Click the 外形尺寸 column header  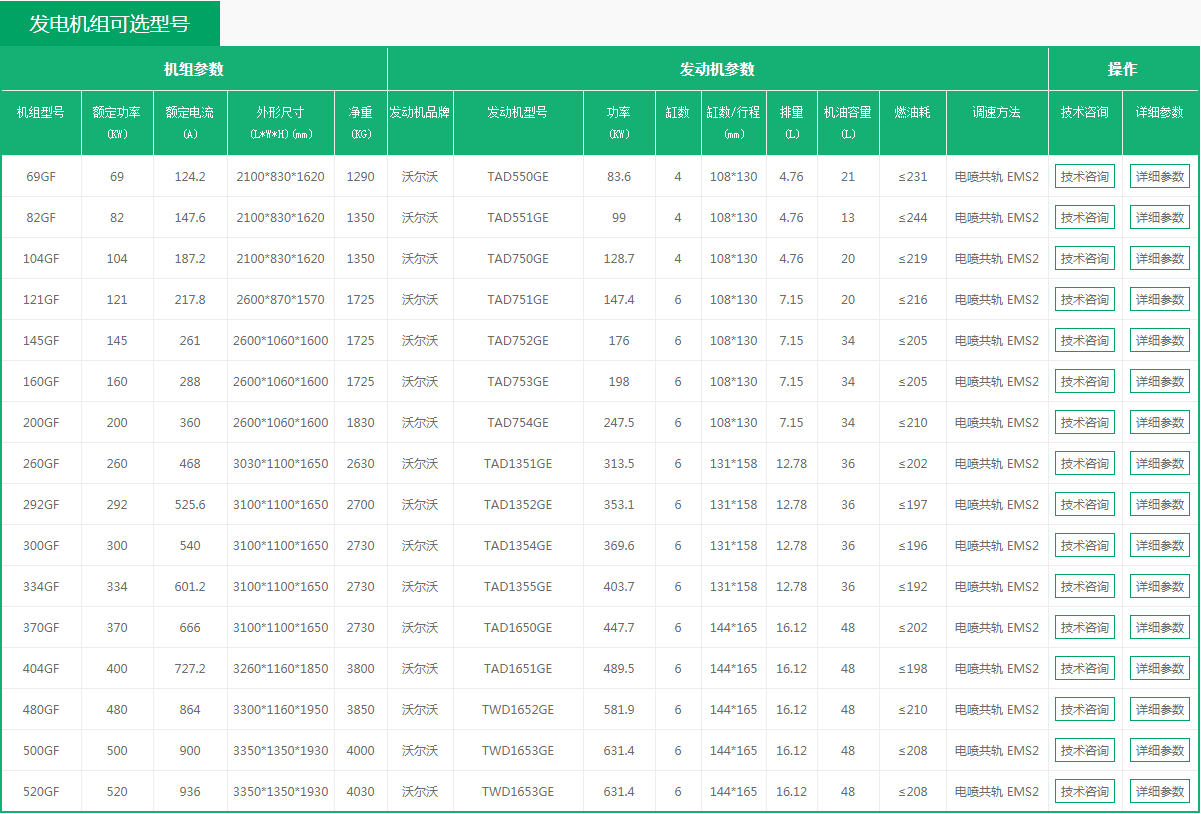(281, 122)
